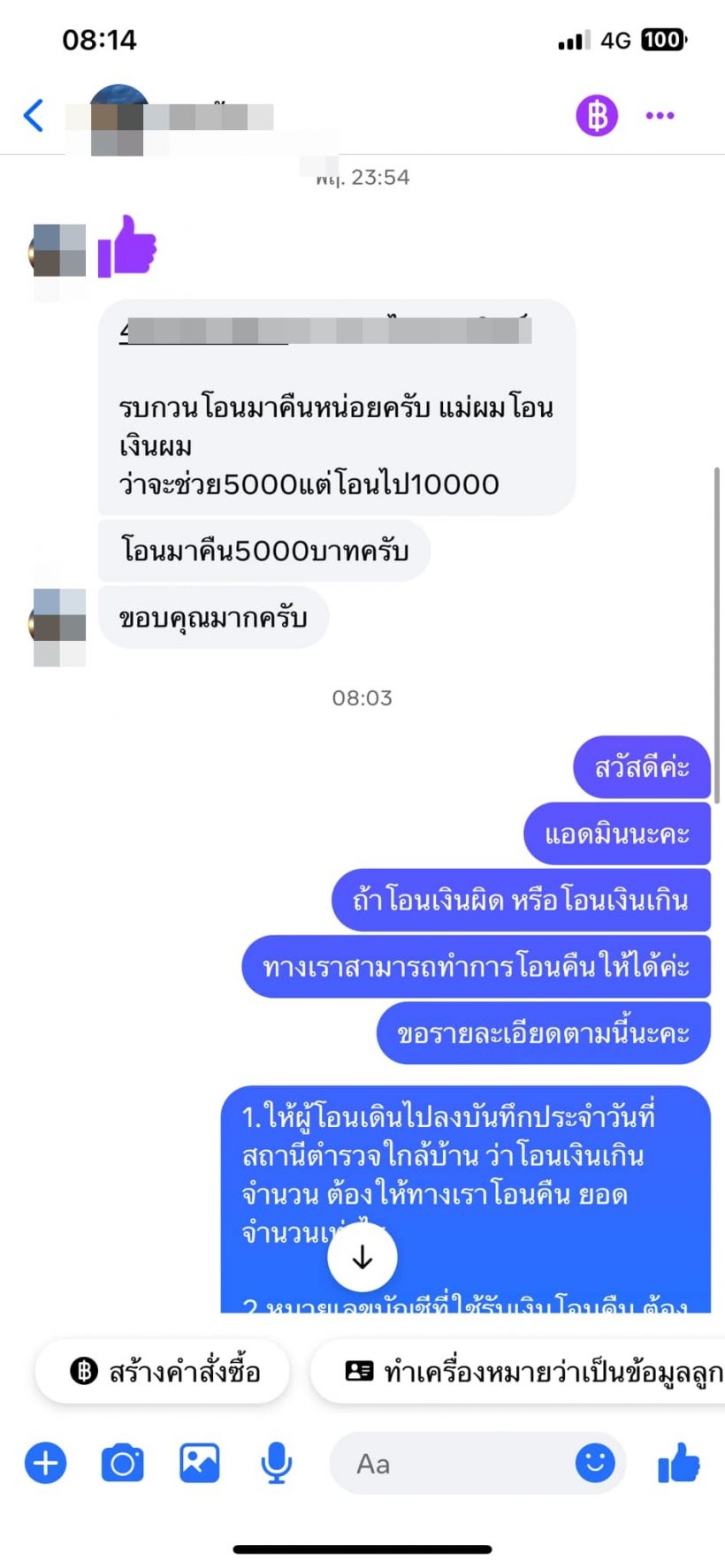This screenshot has width=725, height=1568.
Task: Send a blue thumbs-up like
Action: tap(679, 1463)
